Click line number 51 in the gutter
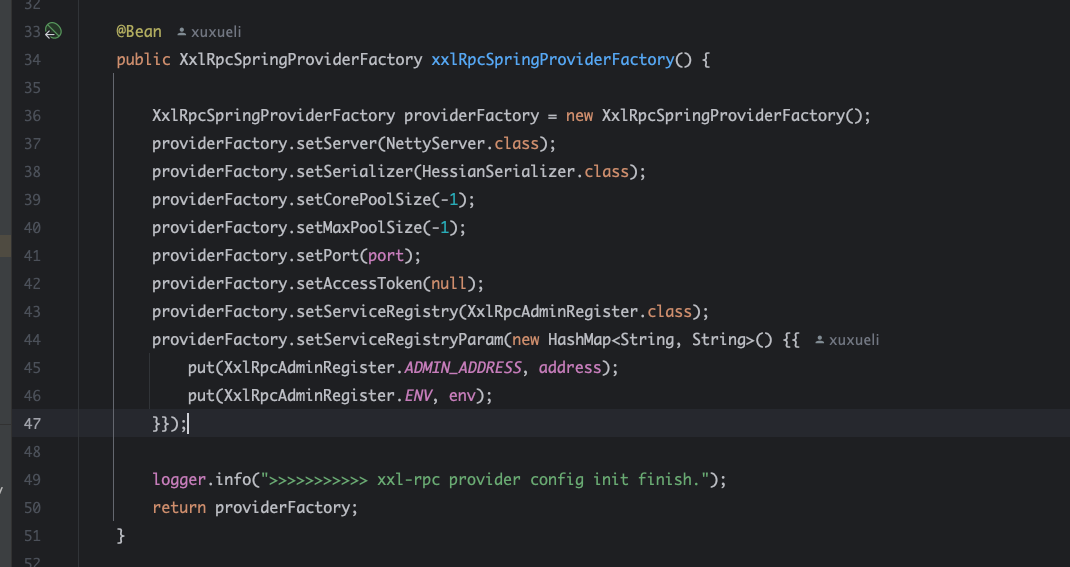 click(31, 536)
